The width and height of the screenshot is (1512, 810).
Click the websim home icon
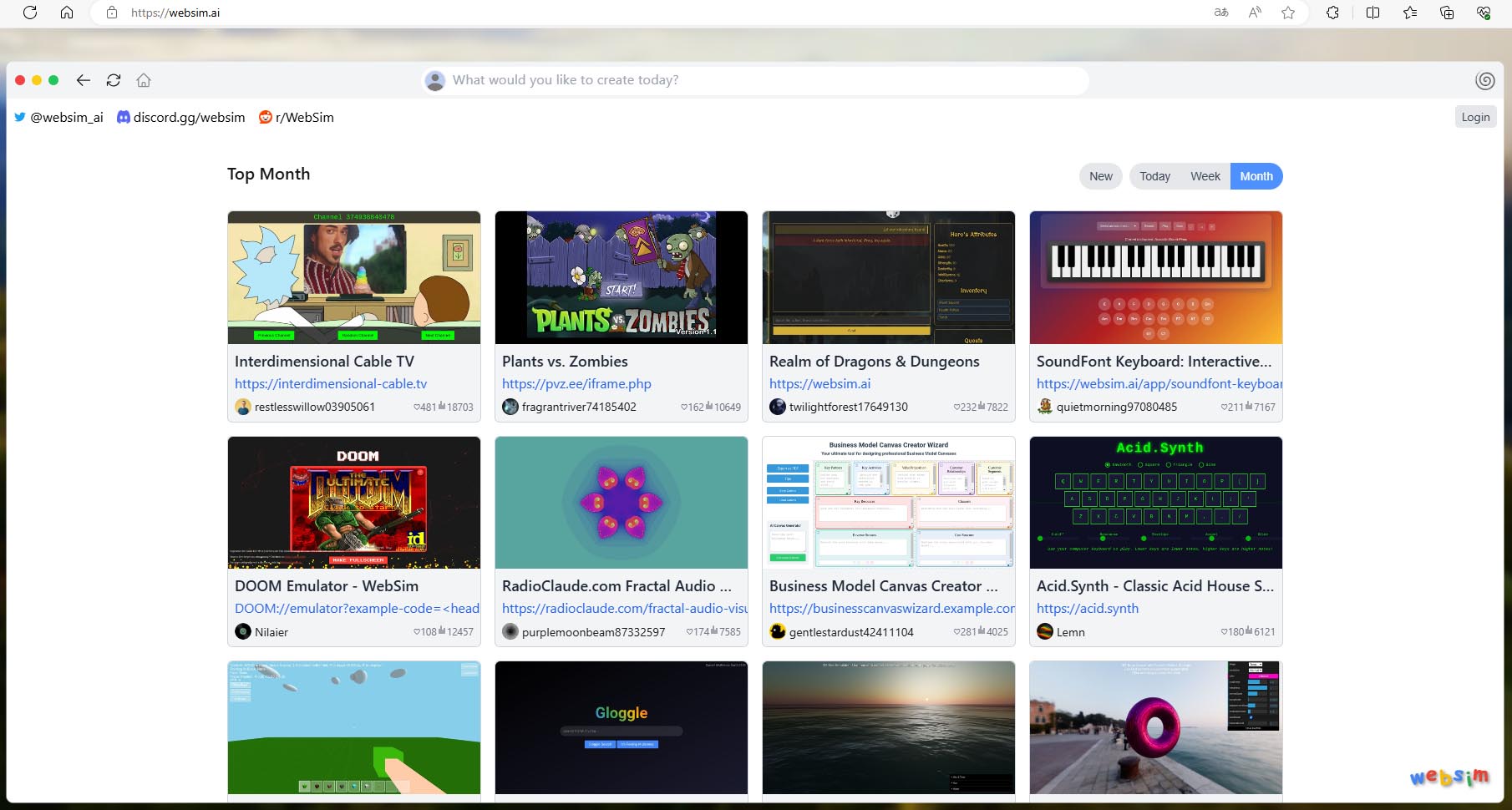tap(144, 80)
